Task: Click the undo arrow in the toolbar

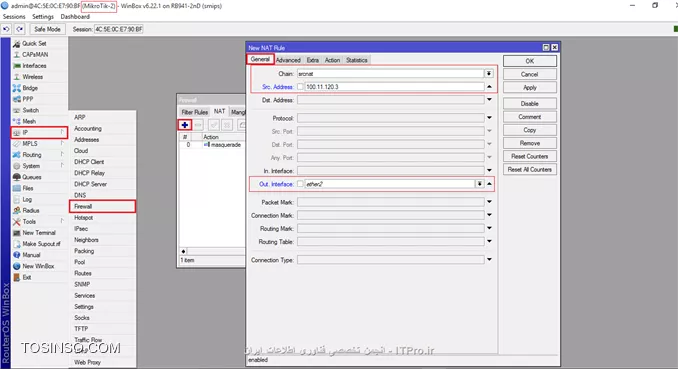Action: coord(6,29)
